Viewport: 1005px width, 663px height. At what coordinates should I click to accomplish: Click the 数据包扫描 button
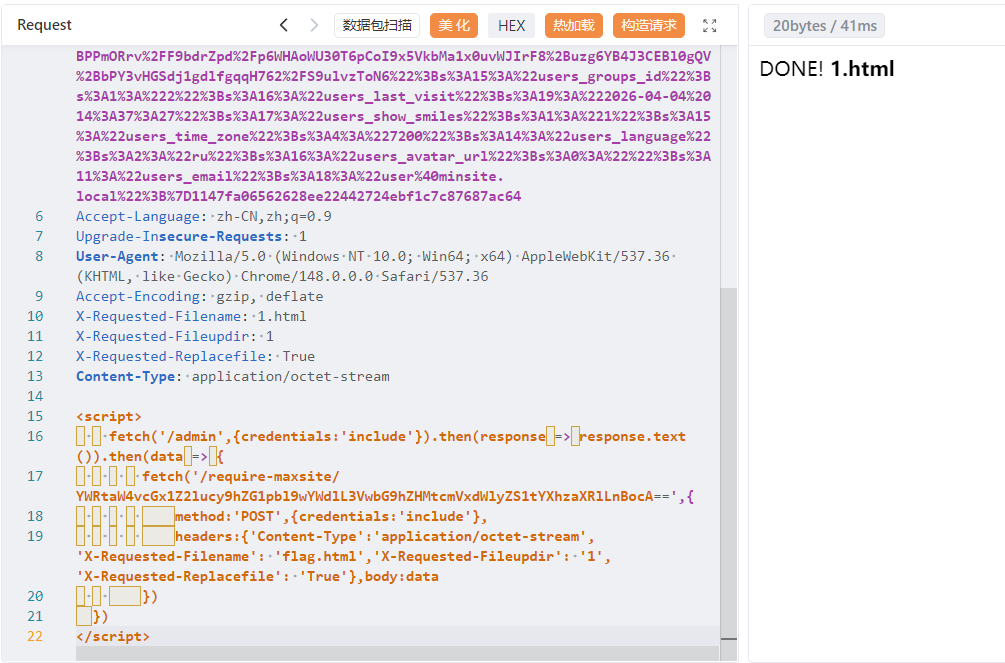click(377, 26)
